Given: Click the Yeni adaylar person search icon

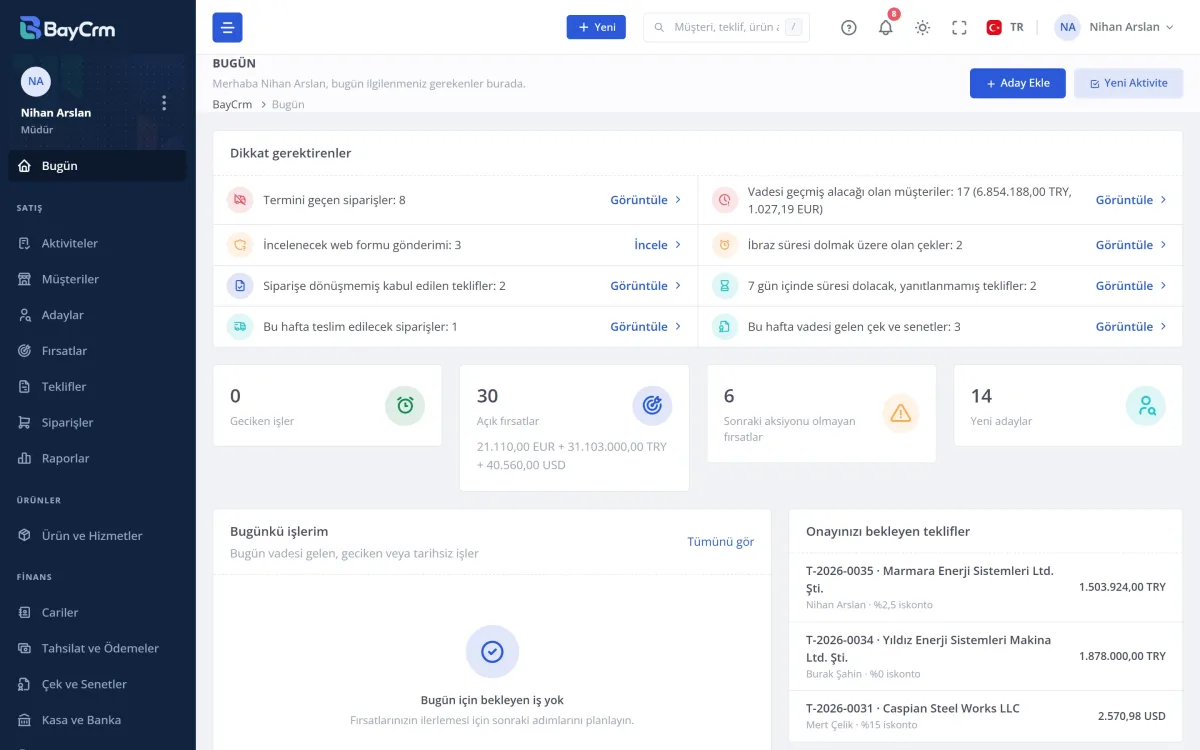Looking at the screenshot, I should coord(1146,405).
